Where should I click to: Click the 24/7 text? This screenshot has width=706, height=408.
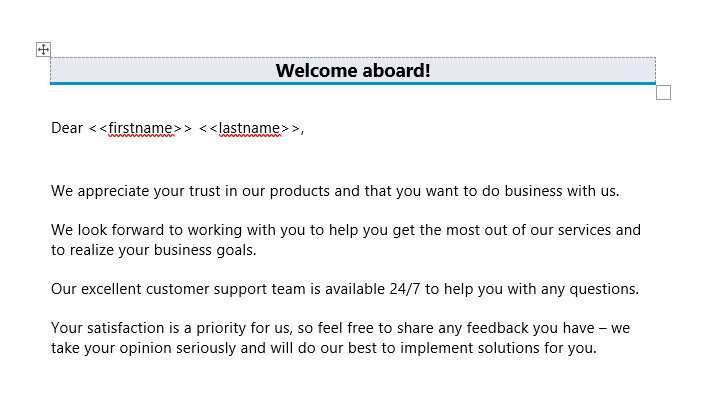pyautogui.click(x=405, y=289)
